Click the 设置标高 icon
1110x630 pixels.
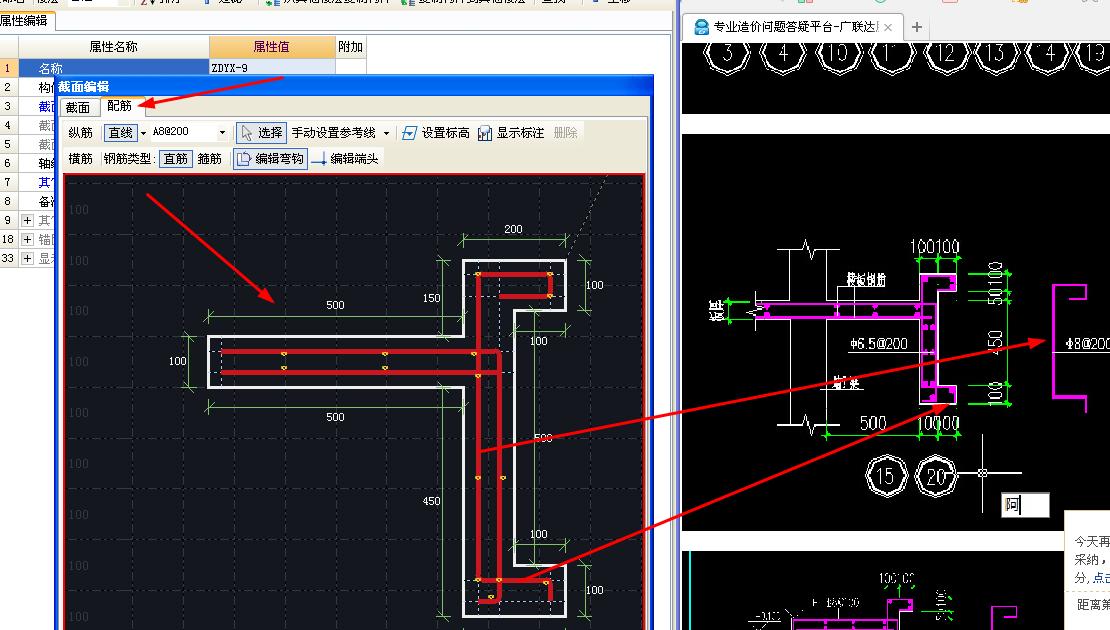click(x=409, y=133)
